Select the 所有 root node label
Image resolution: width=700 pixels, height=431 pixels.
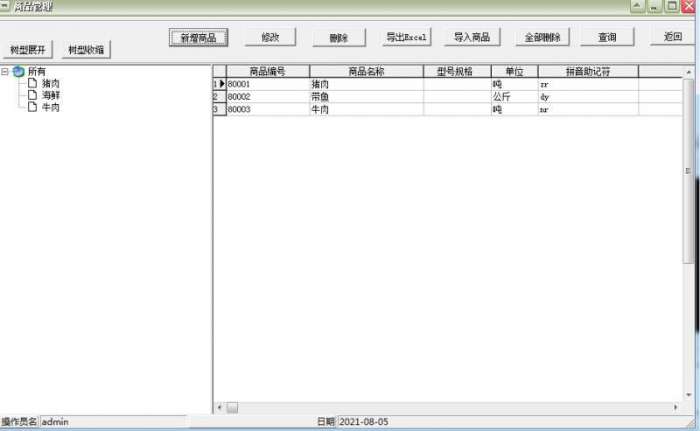click(x=37, y=71)
